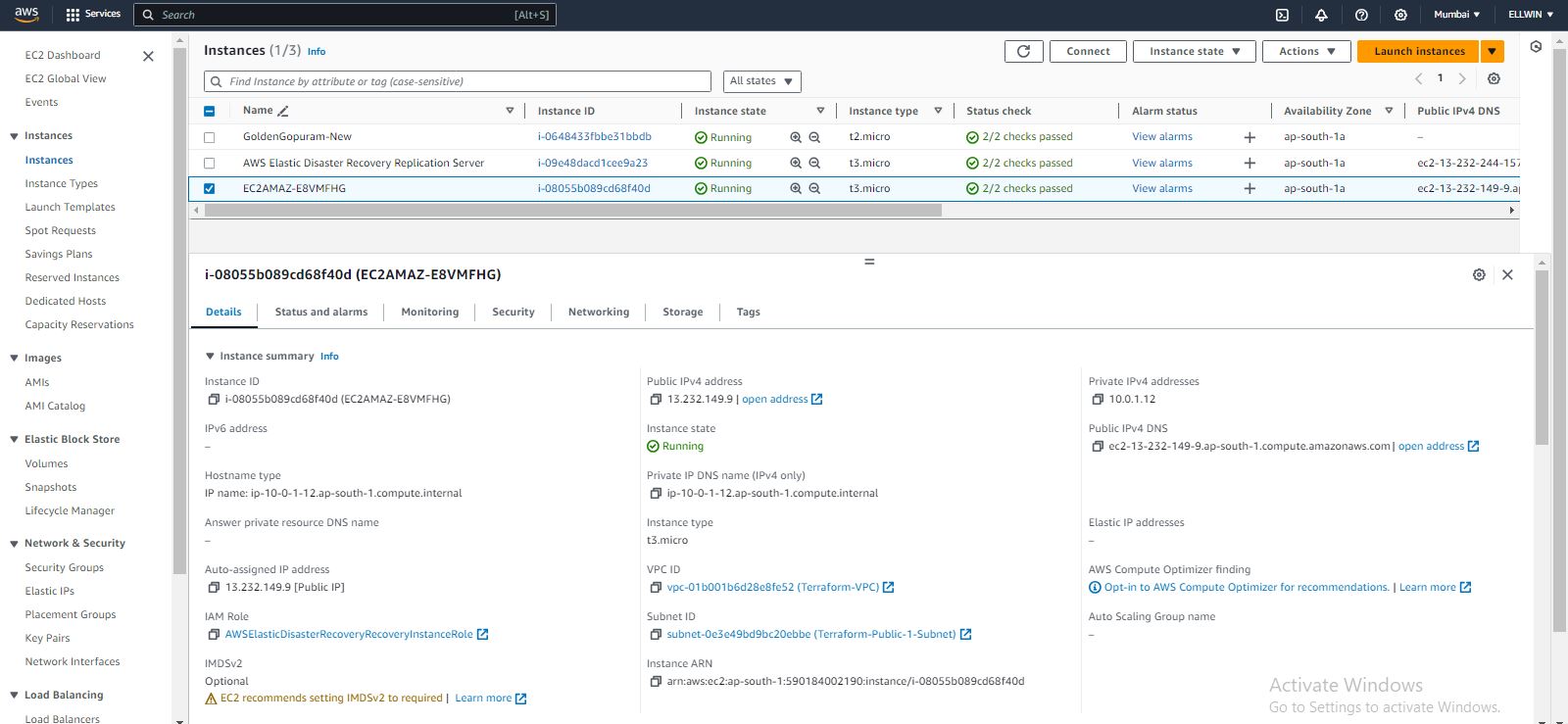Select the GoldenGopuram-New instance checkbox

[209, 137]
